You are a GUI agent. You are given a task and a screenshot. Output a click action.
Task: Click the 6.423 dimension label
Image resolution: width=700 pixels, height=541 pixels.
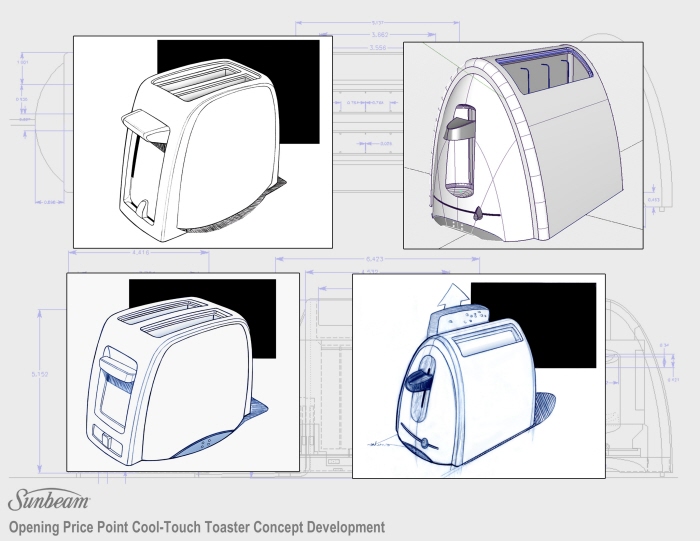click(375, 258)
